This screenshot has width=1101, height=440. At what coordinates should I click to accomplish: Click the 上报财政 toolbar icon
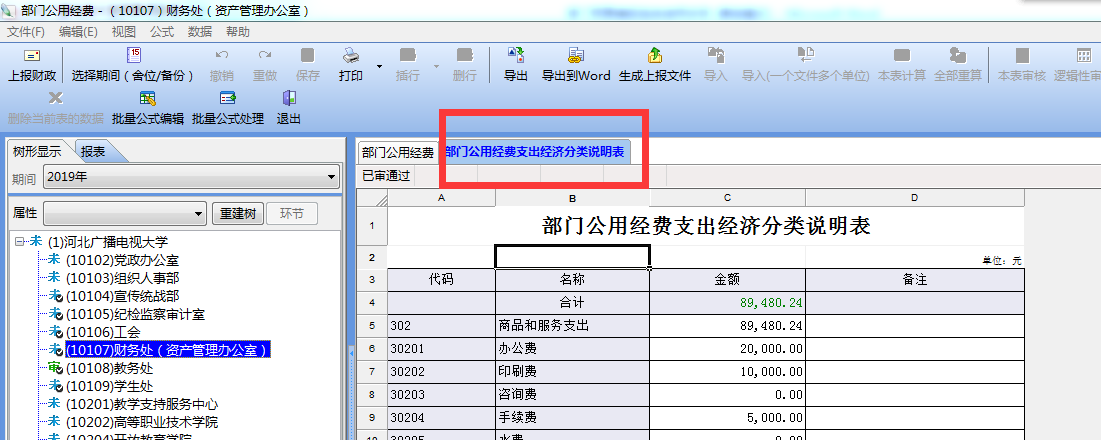(32, 56)
